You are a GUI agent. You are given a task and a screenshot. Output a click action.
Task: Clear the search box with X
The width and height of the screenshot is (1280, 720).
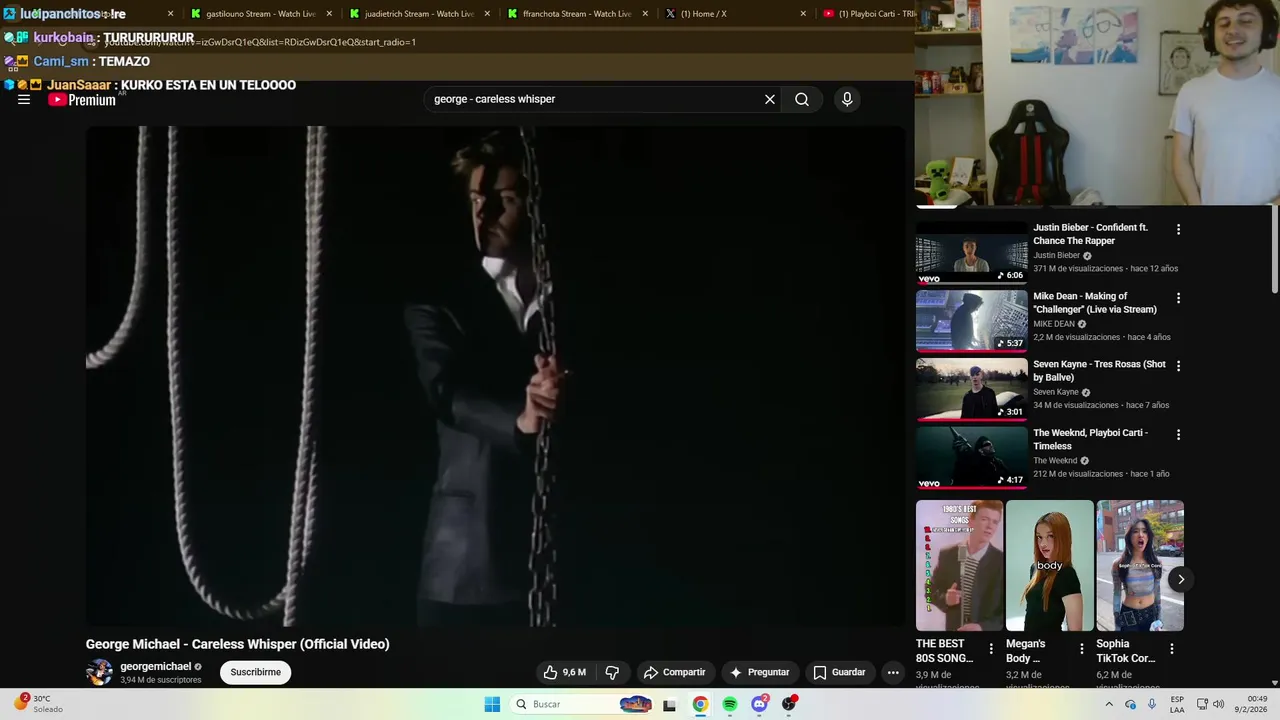click(x=770, y=99)
